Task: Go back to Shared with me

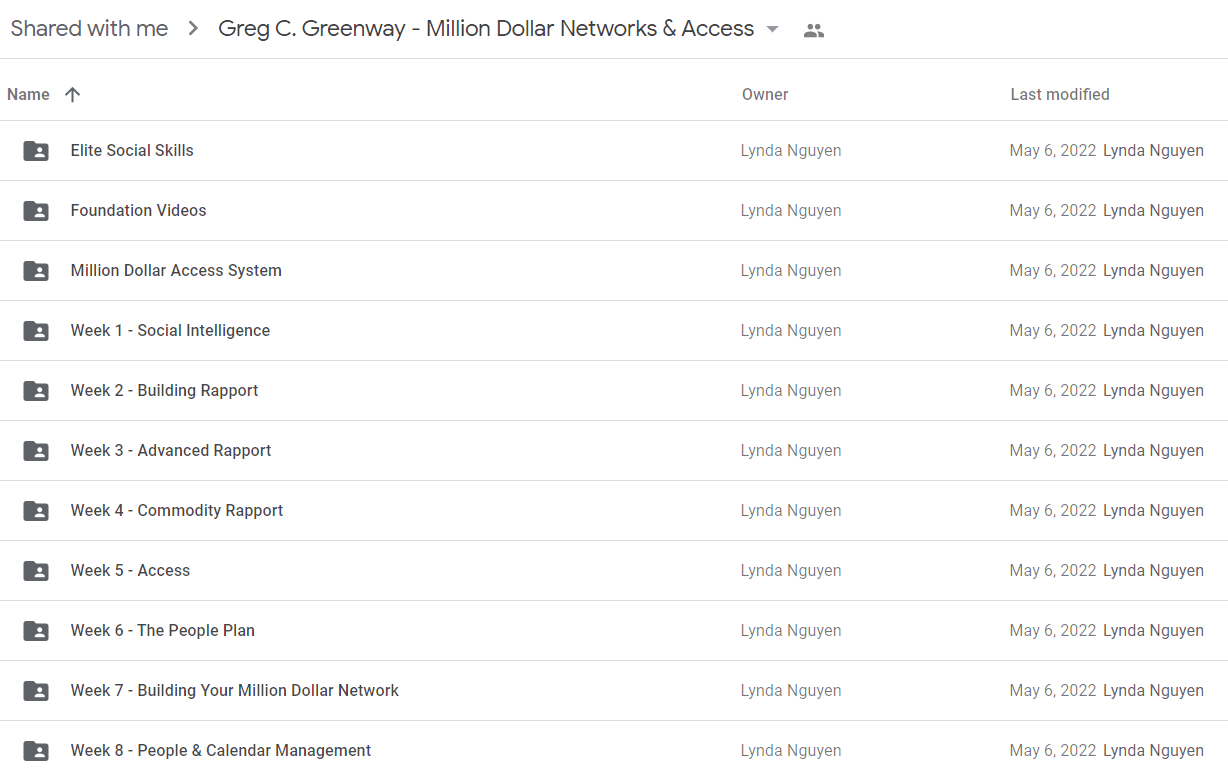Action: pyautogui.click(x=89, y=29)
